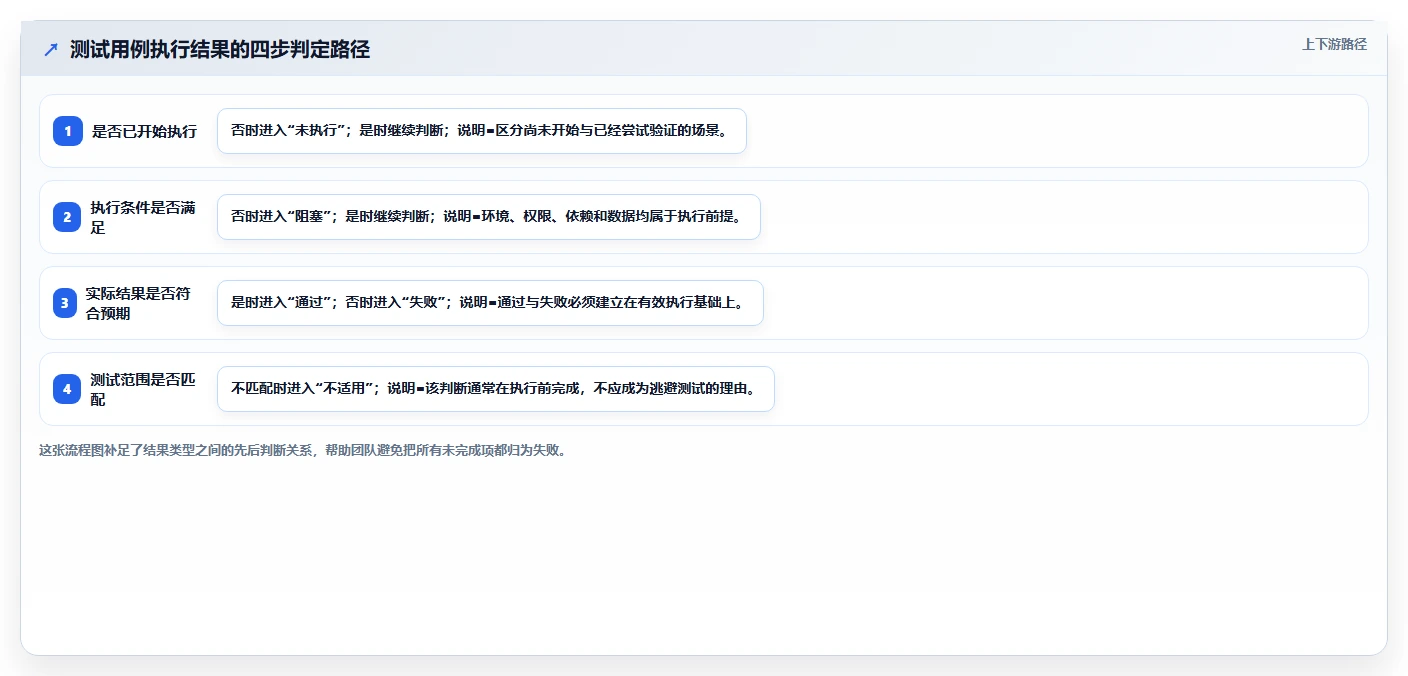1408x676 pixels.
Task: Click the step label 实际结果是否符合预期
Action: 138,303
